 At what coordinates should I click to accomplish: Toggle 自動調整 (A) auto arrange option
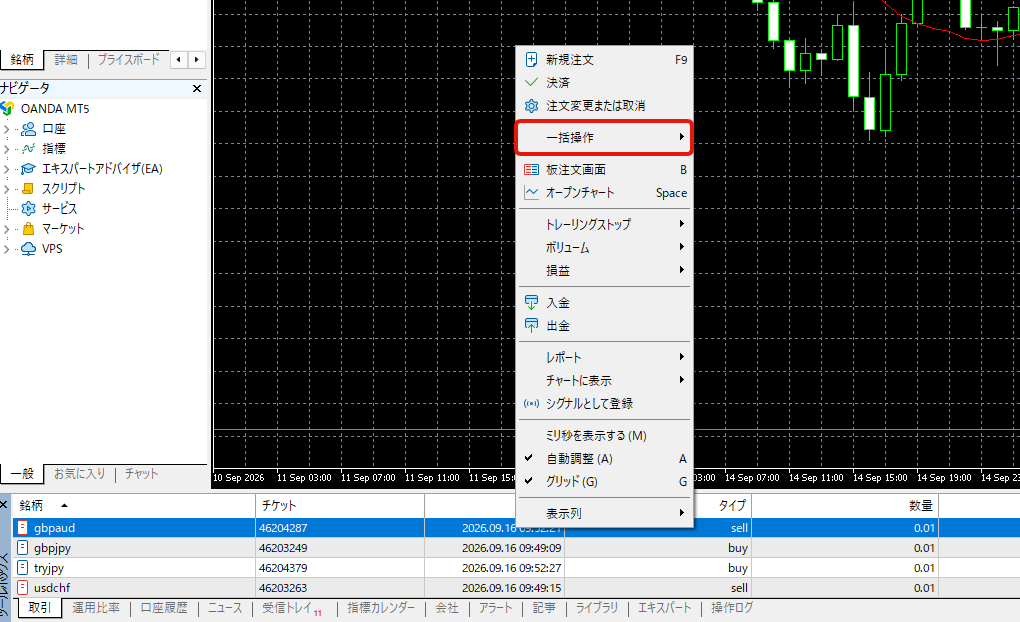click(604, 459)
